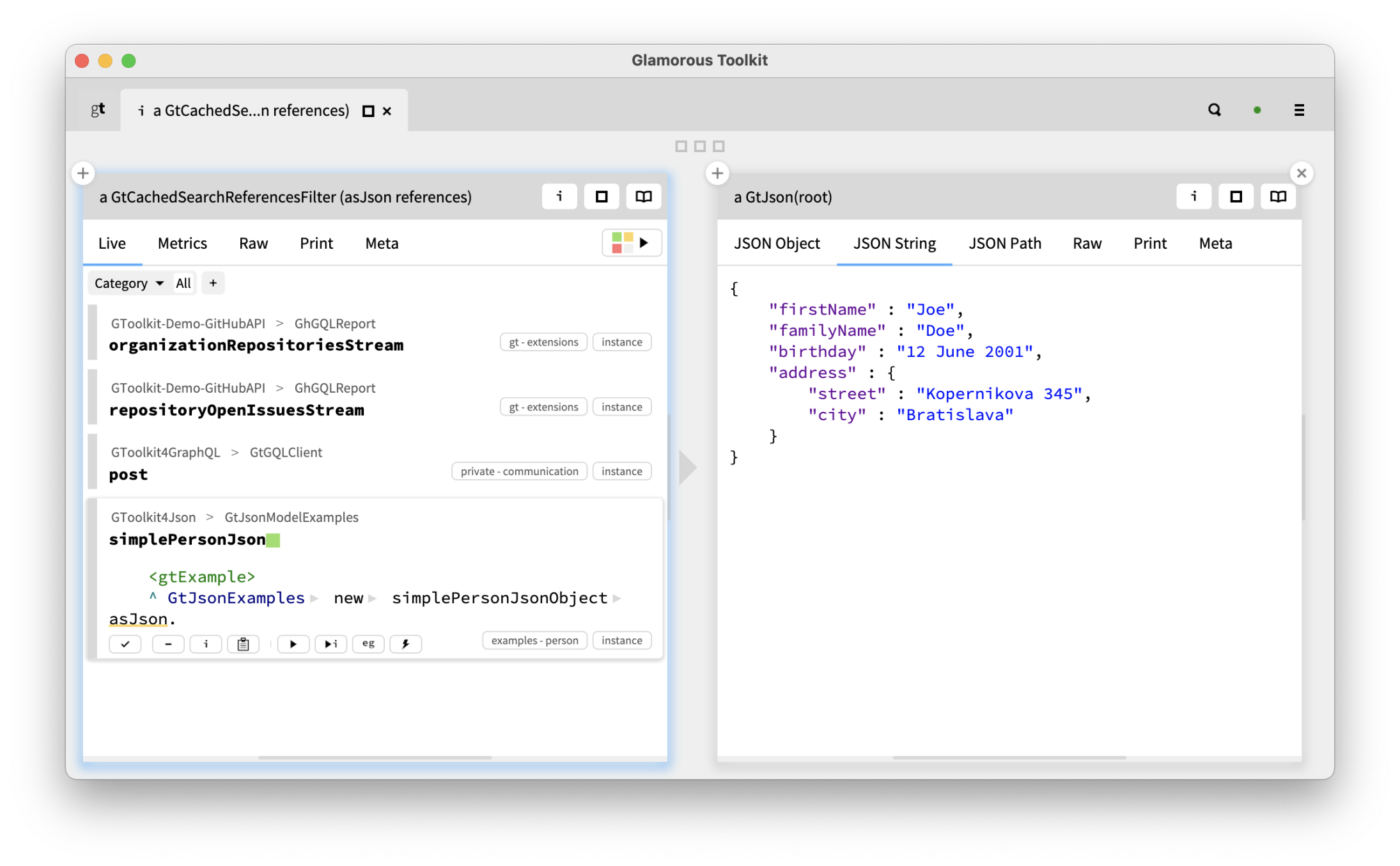Click the GtGQLClient class link
The width and height of the screenshot is (1400, 866).
pos(286,452)
